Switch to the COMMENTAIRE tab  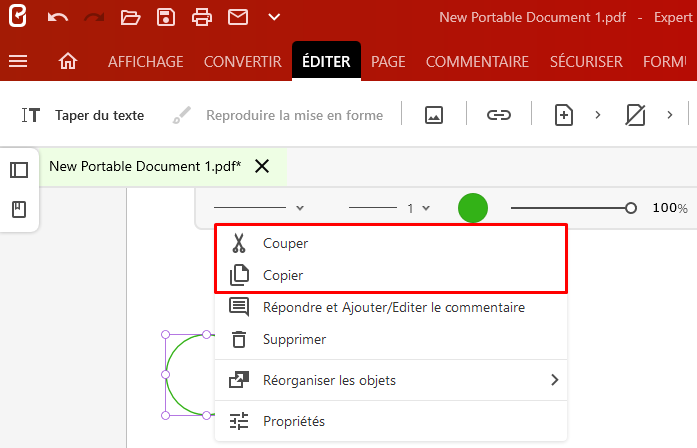(477, 62)
